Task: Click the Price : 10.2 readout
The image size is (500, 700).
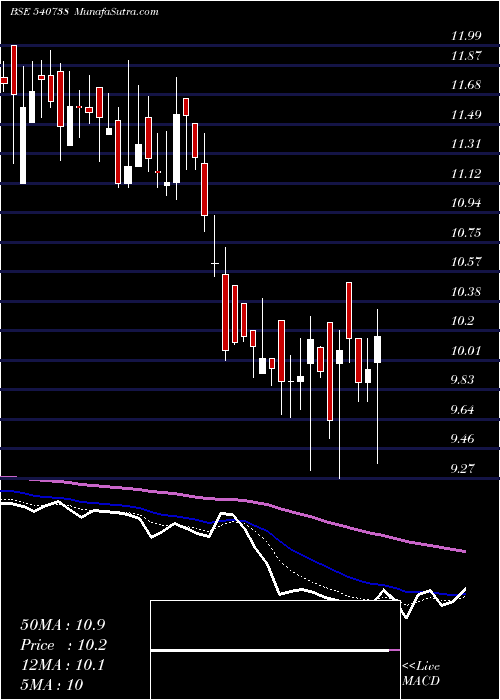Action: (x=63, y=645)
